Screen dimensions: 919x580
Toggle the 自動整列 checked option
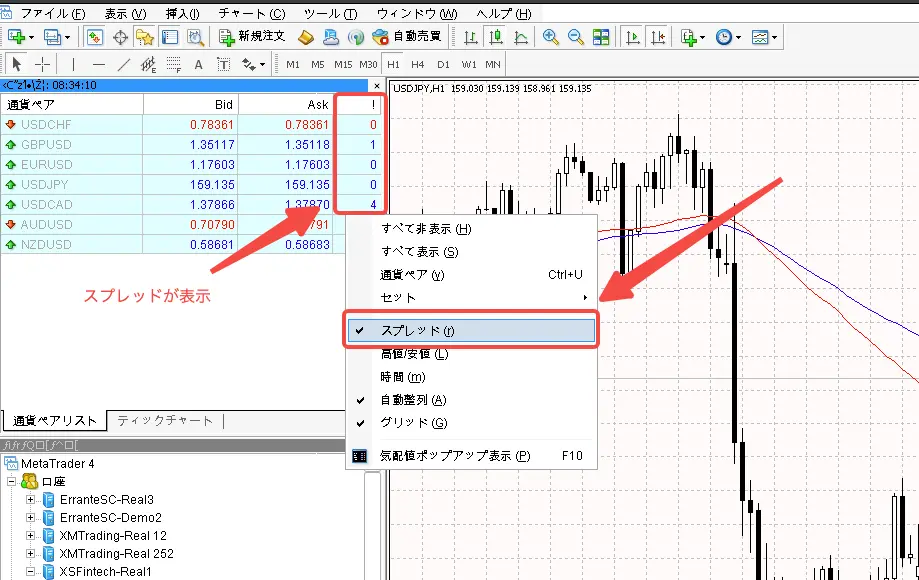[x=470, y=400]
